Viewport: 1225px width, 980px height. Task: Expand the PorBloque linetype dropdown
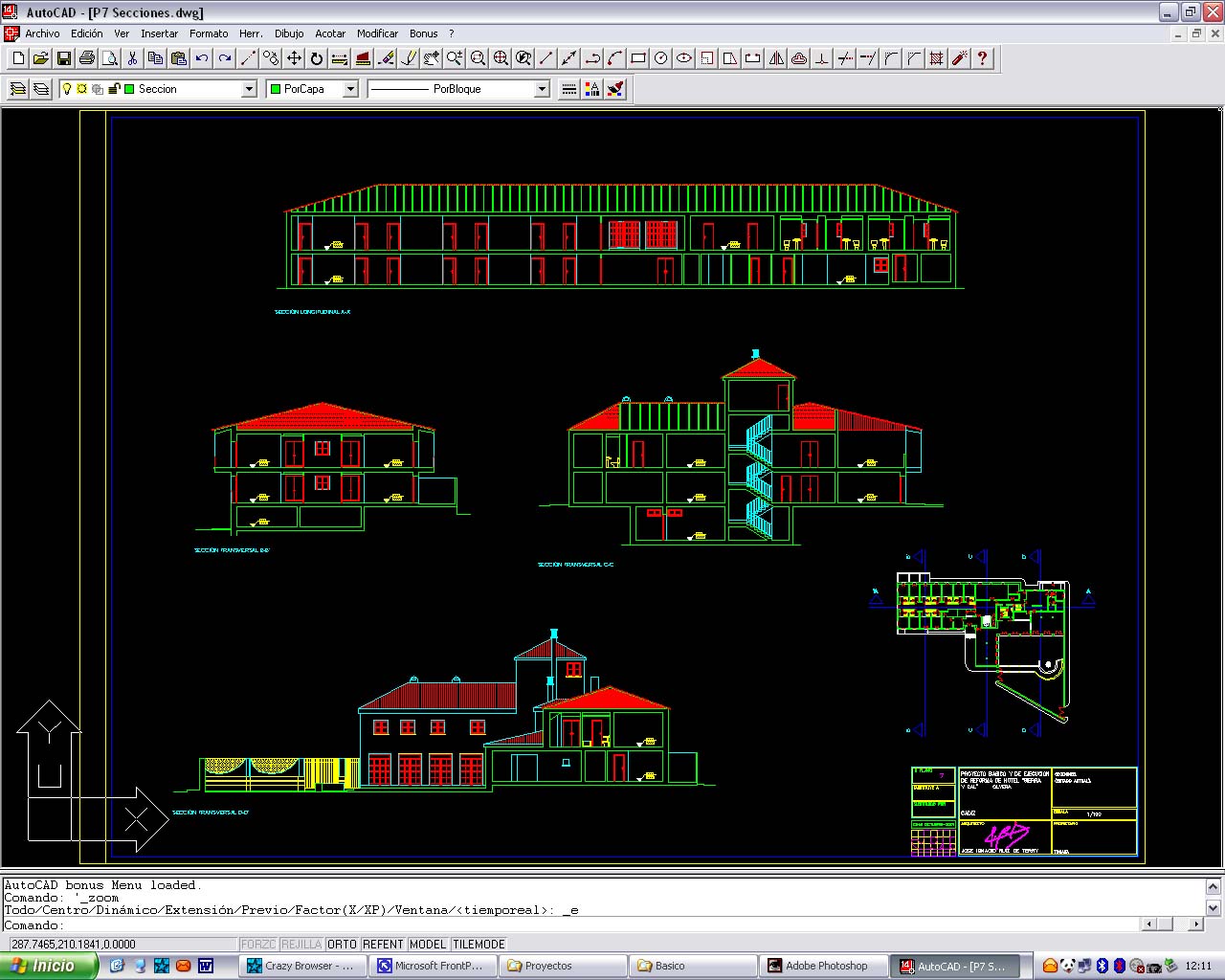(x=542, y=89)
